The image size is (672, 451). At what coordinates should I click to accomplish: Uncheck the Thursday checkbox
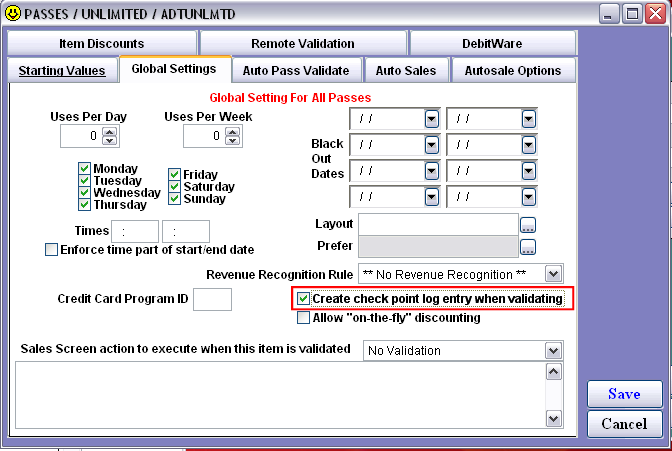(x=84, y=204)
